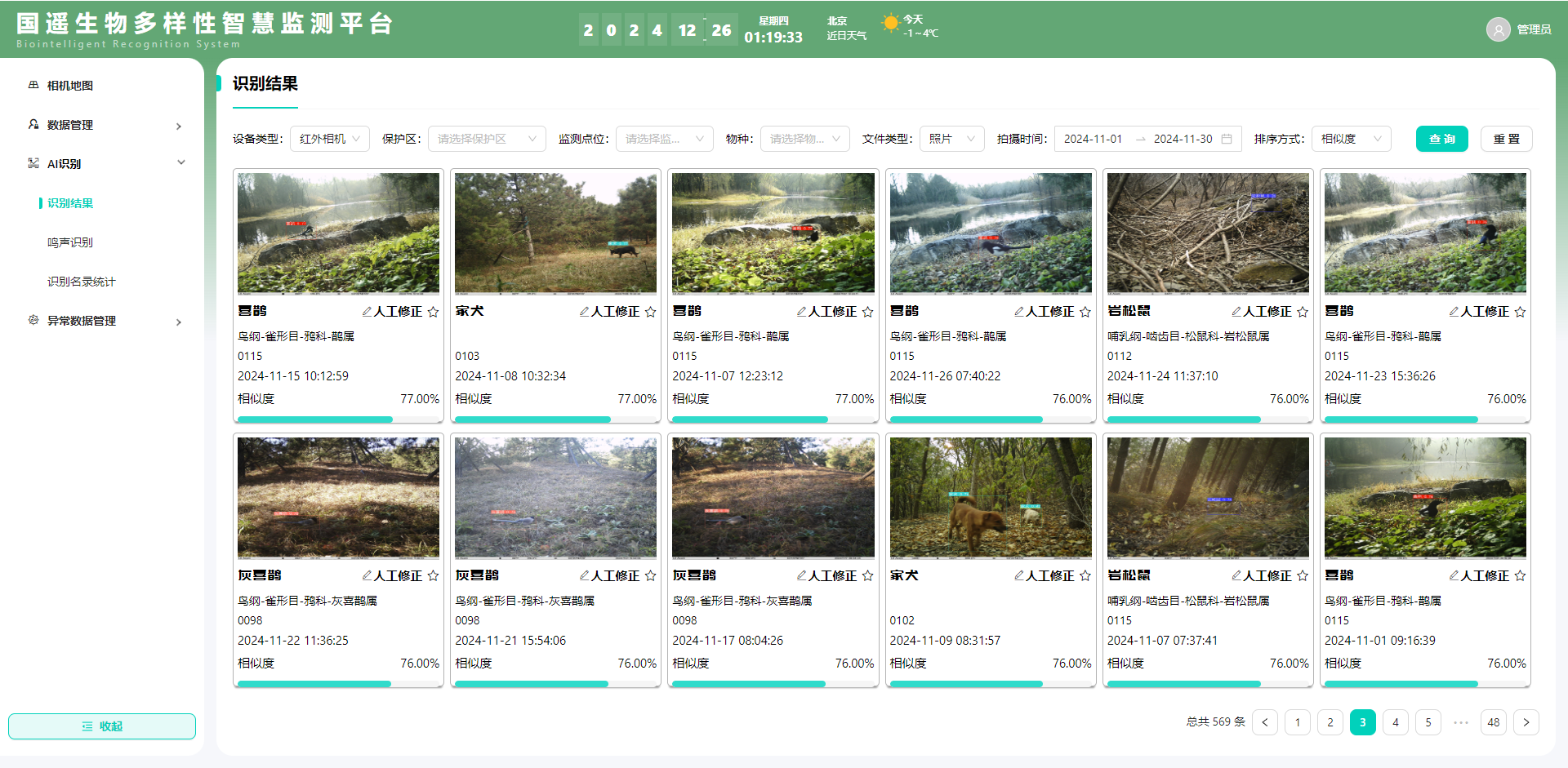Open the 家犬 thumbnail dated 2024-11-09 08:31:57
Viewport: 1568px width, 768px height.
pos(991,498)
